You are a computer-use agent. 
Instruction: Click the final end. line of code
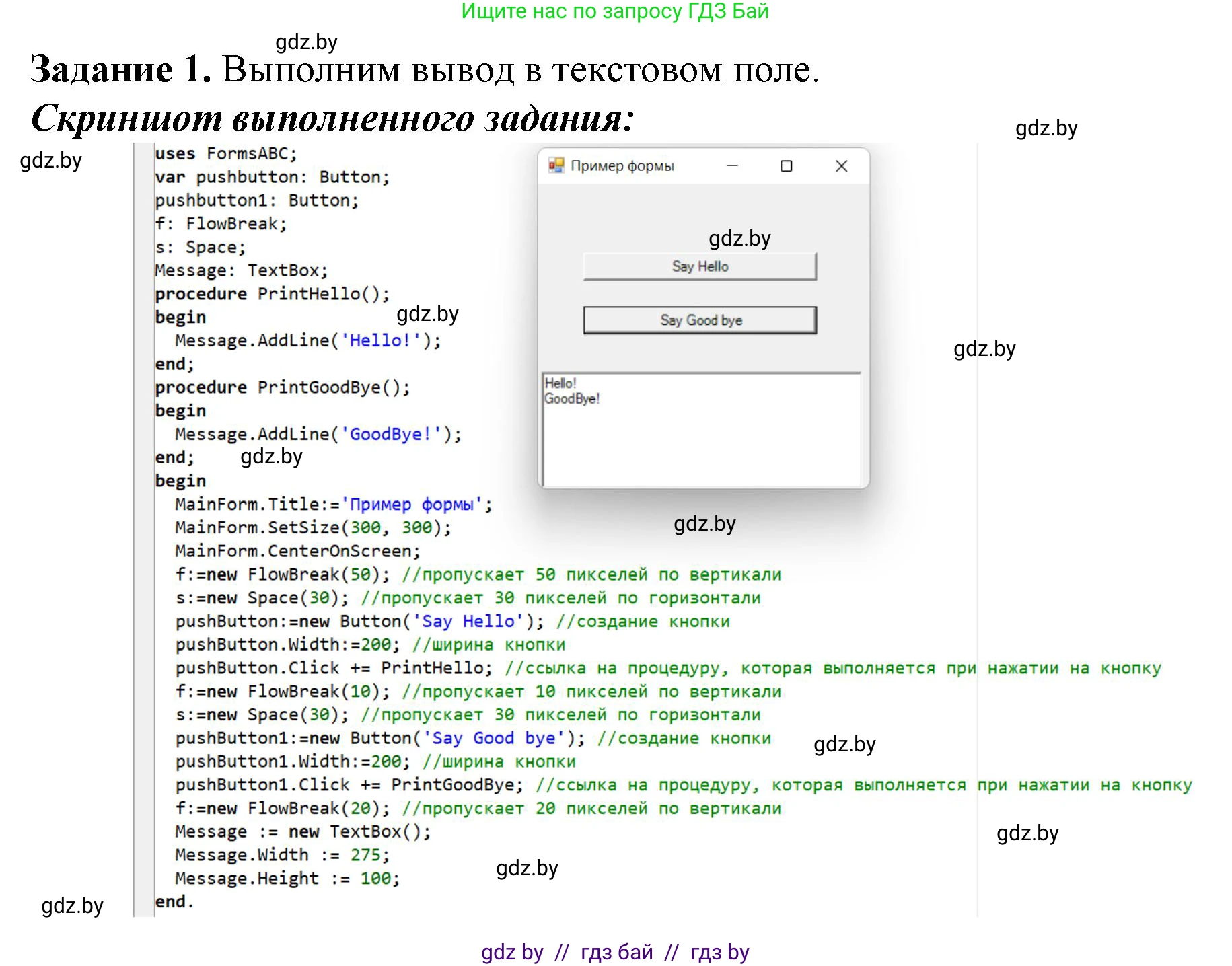(174, 901)
